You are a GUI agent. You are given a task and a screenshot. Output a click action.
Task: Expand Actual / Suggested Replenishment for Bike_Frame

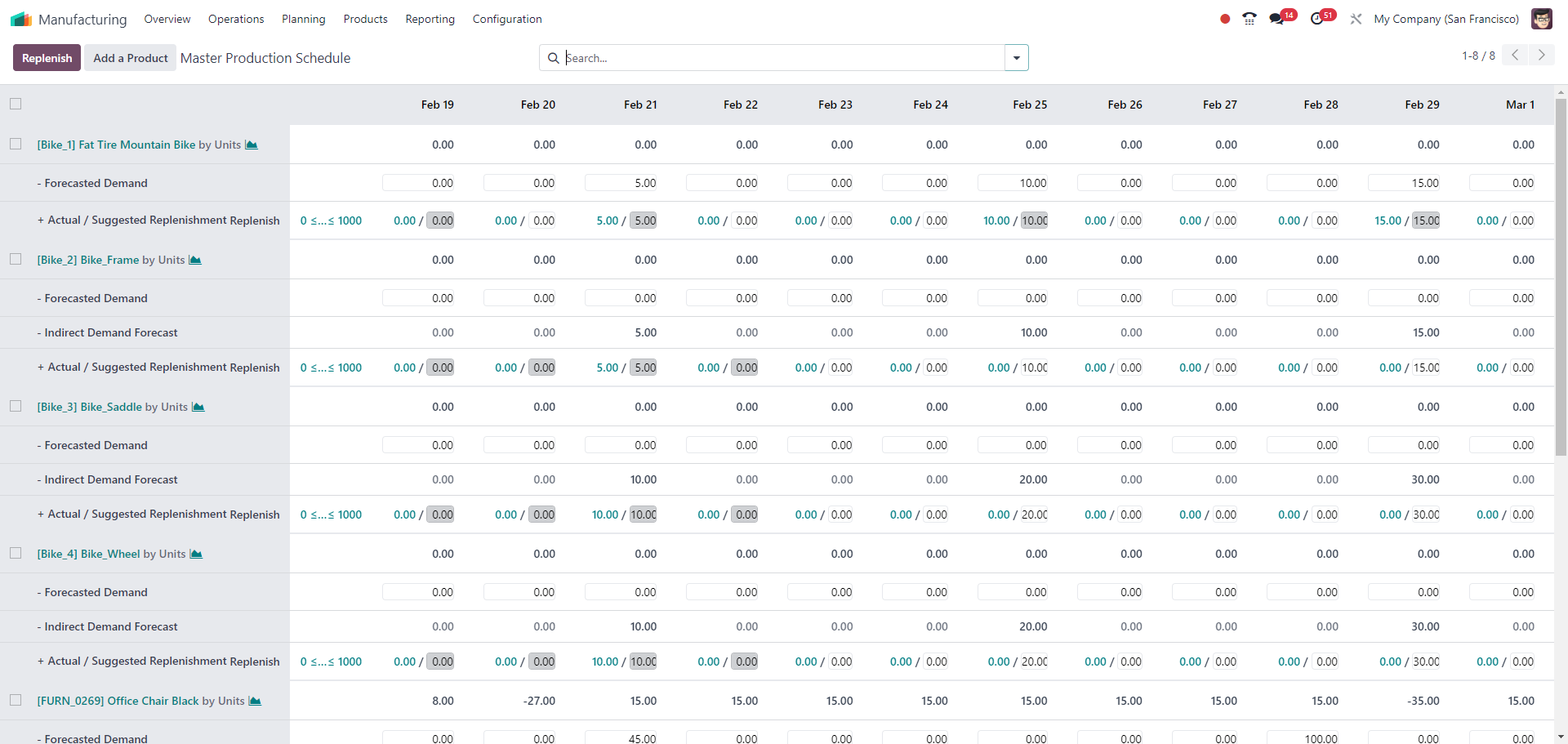coord(132,368)
